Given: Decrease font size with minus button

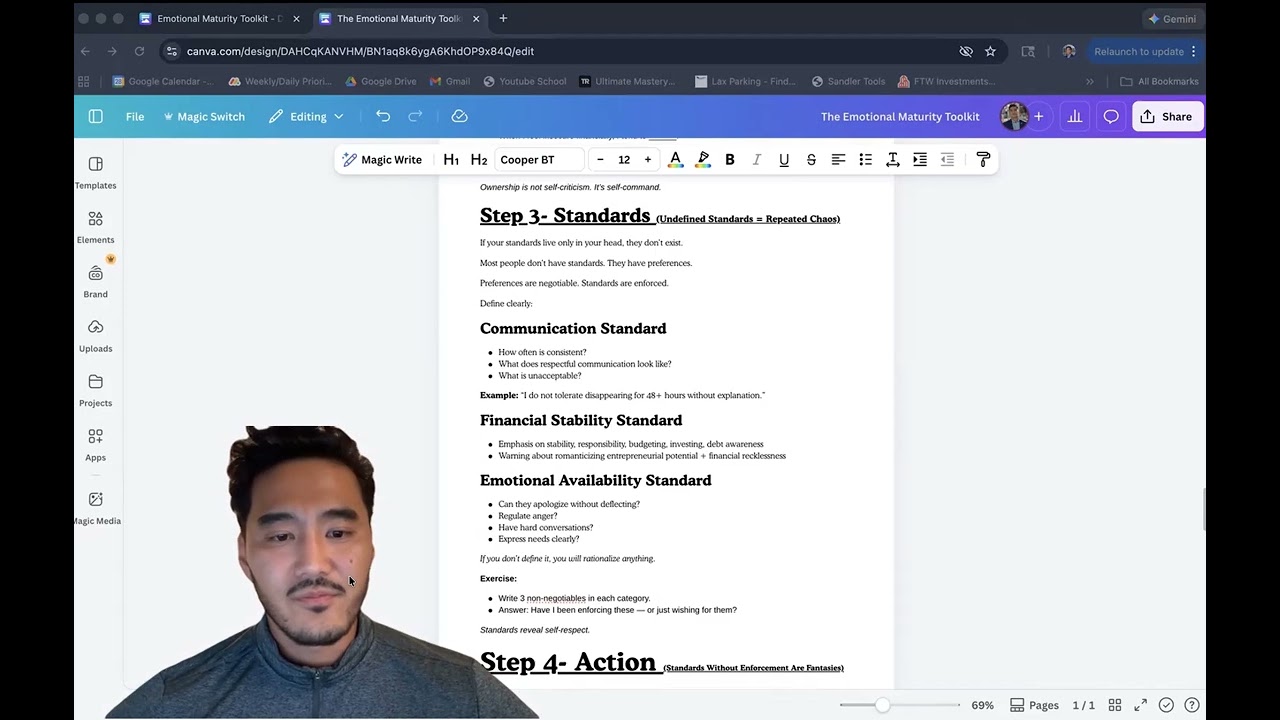Looking at the screenshot, I should pyautogui.click(x=600, y=160).
